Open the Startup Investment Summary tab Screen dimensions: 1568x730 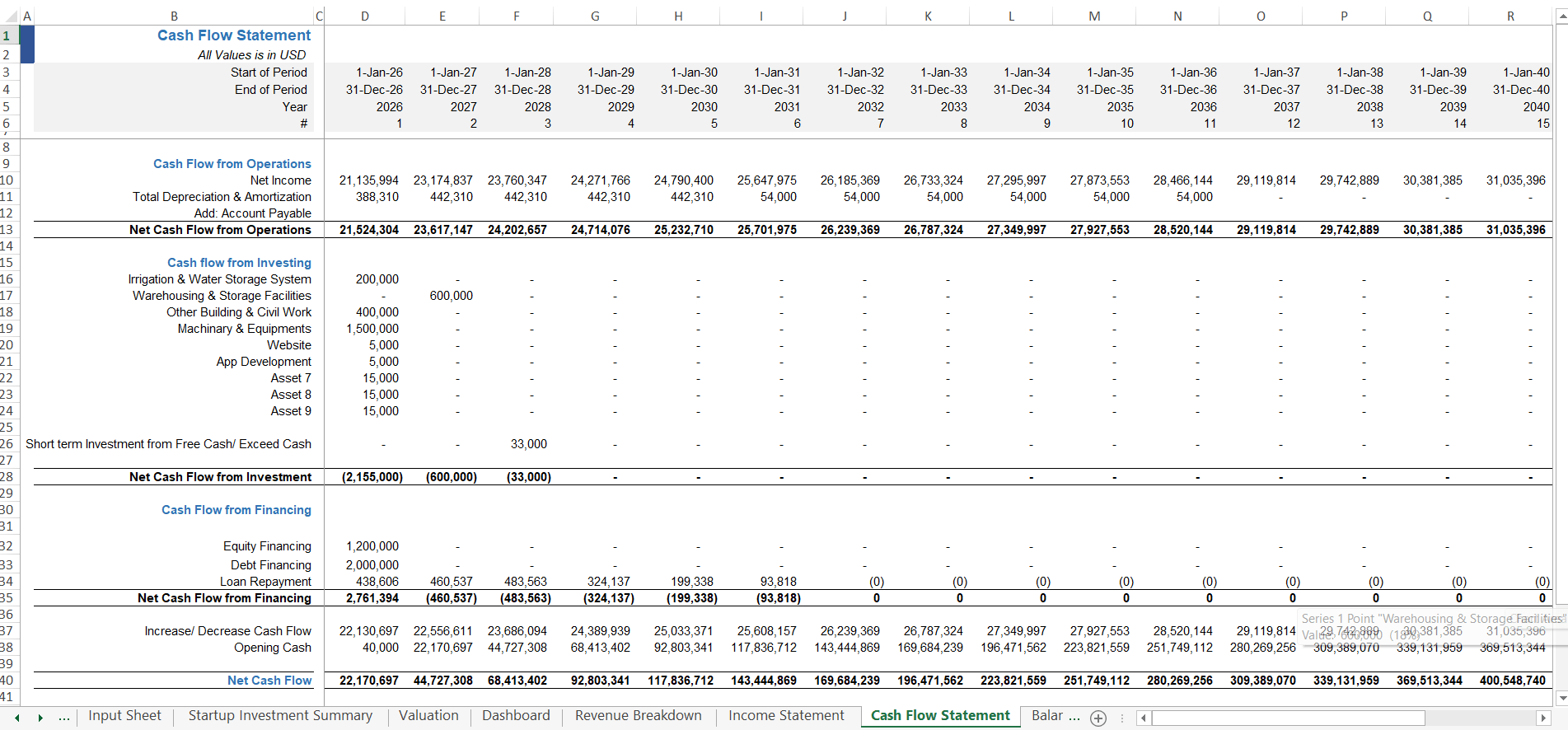click(x=280, y=716)
